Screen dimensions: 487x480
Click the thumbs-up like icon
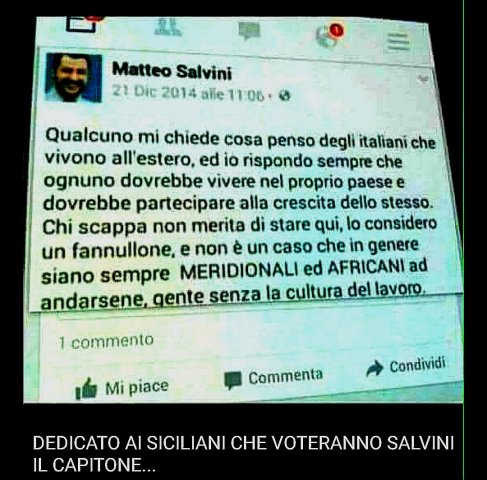pyautogui.click(x=86, y=389)
